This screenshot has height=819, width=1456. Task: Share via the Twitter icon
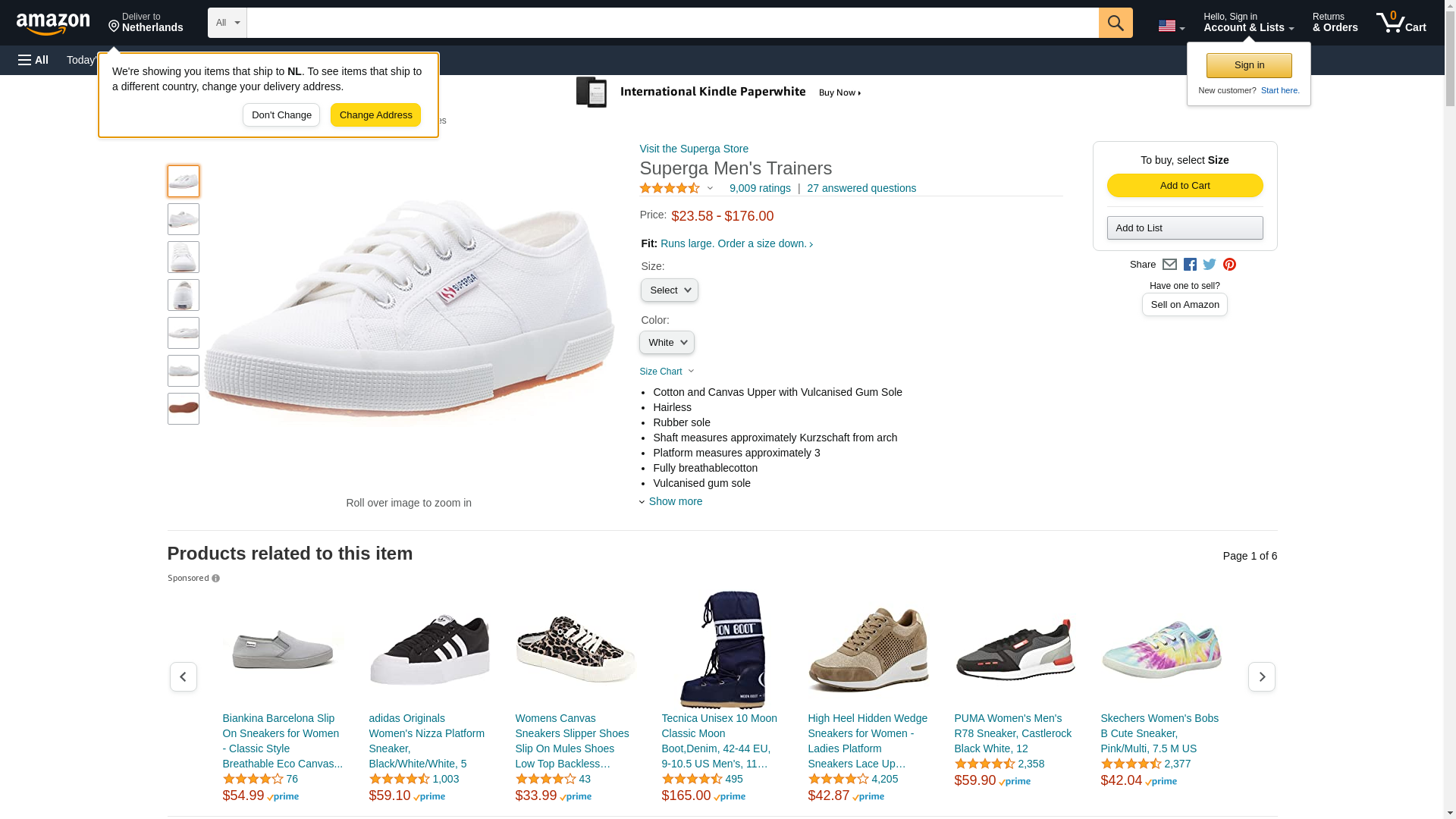[x=1210, y=265]
